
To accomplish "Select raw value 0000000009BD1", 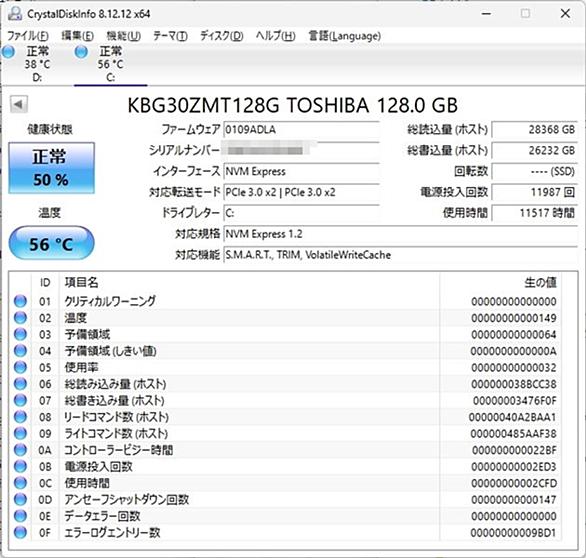I will point(514,533).
